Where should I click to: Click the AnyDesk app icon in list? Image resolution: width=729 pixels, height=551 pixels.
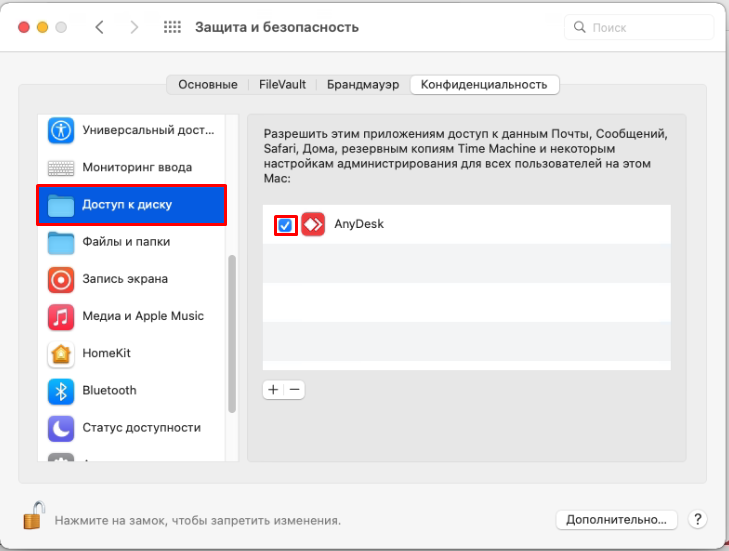pyautogui.click(x=314, y=225)
